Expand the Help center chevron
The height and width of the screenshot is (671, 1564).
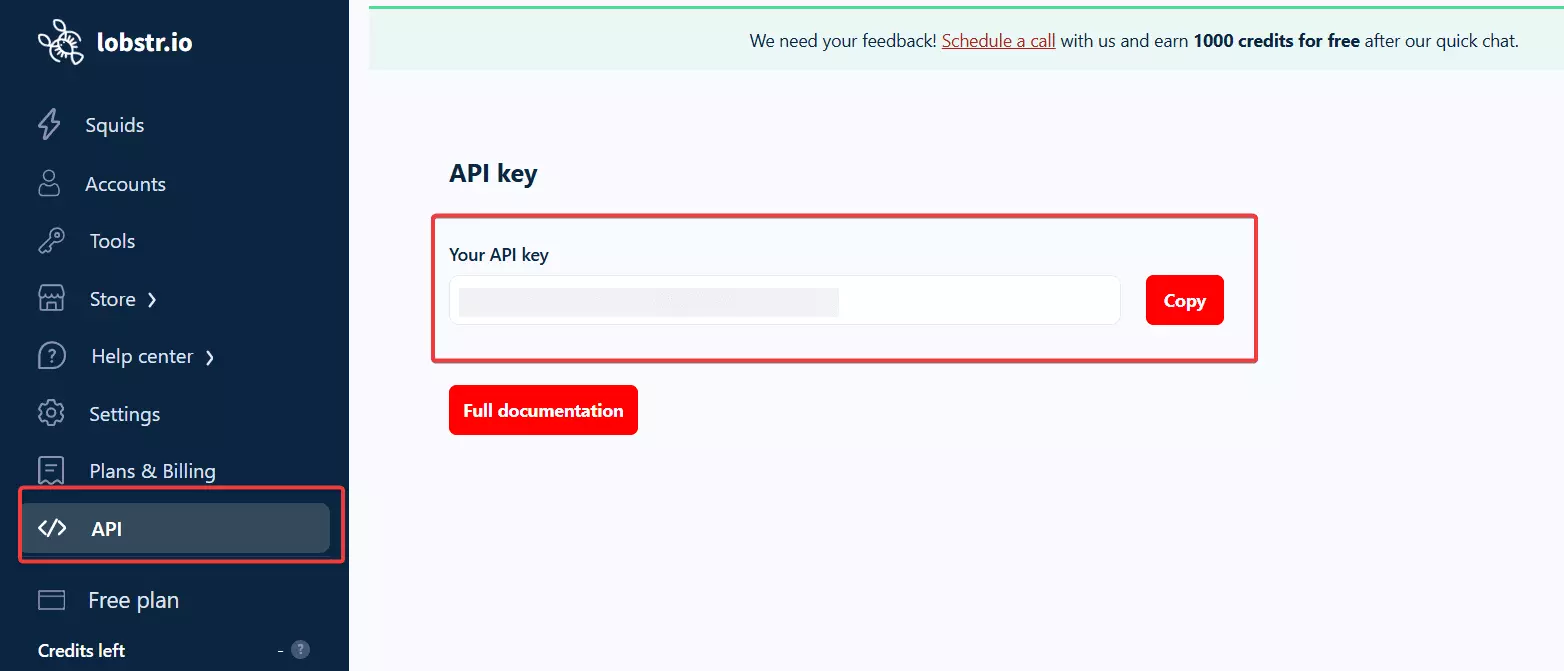(210, 357)
